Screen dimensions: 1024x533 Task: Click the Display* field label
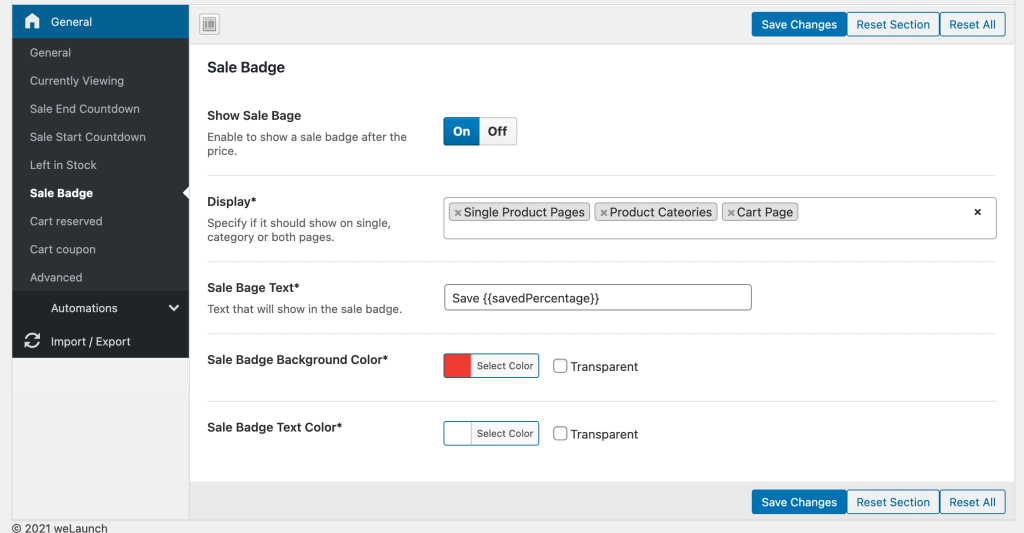(x=232, y=201)
